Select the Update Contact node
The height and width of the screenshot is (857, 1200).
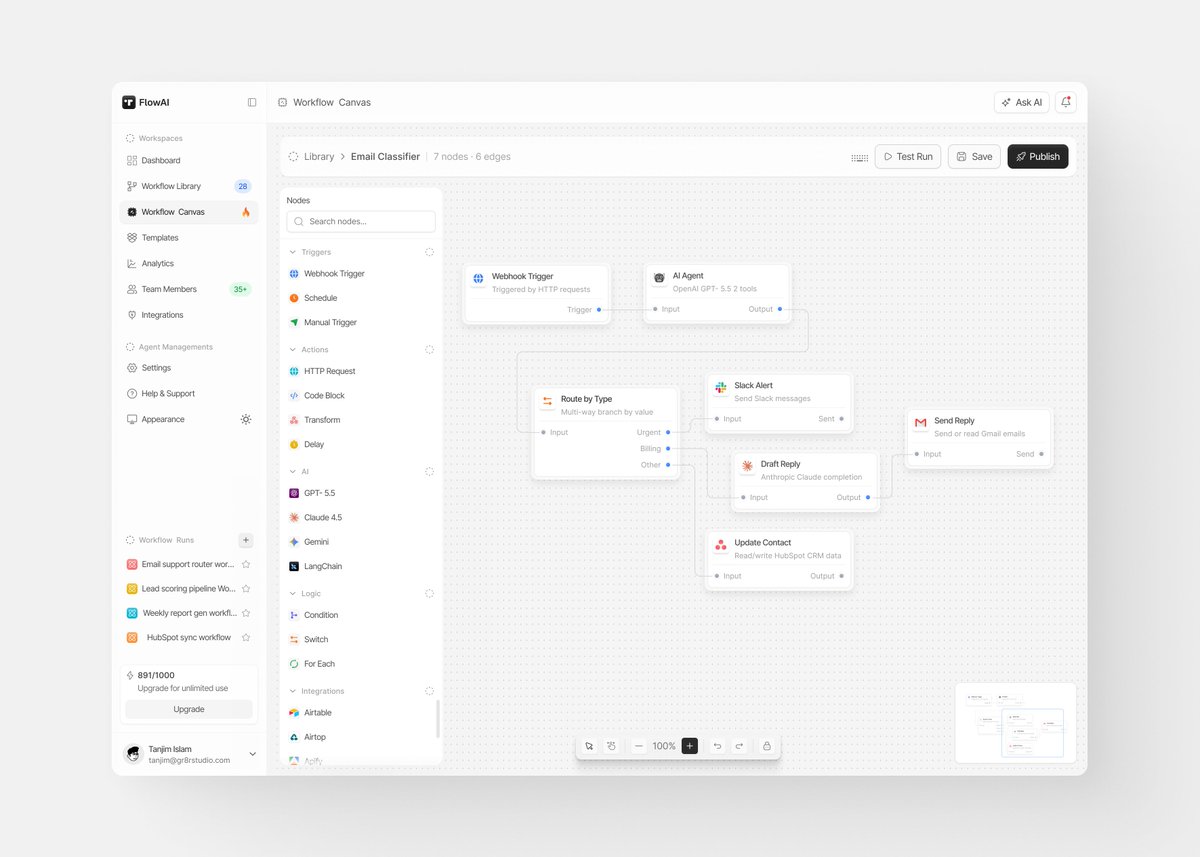tap(779, 561)
